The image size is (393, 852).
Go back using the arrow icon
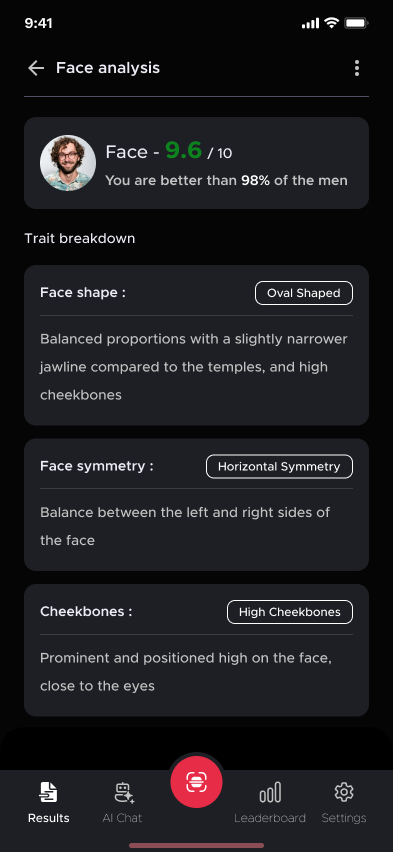(36, 68)
